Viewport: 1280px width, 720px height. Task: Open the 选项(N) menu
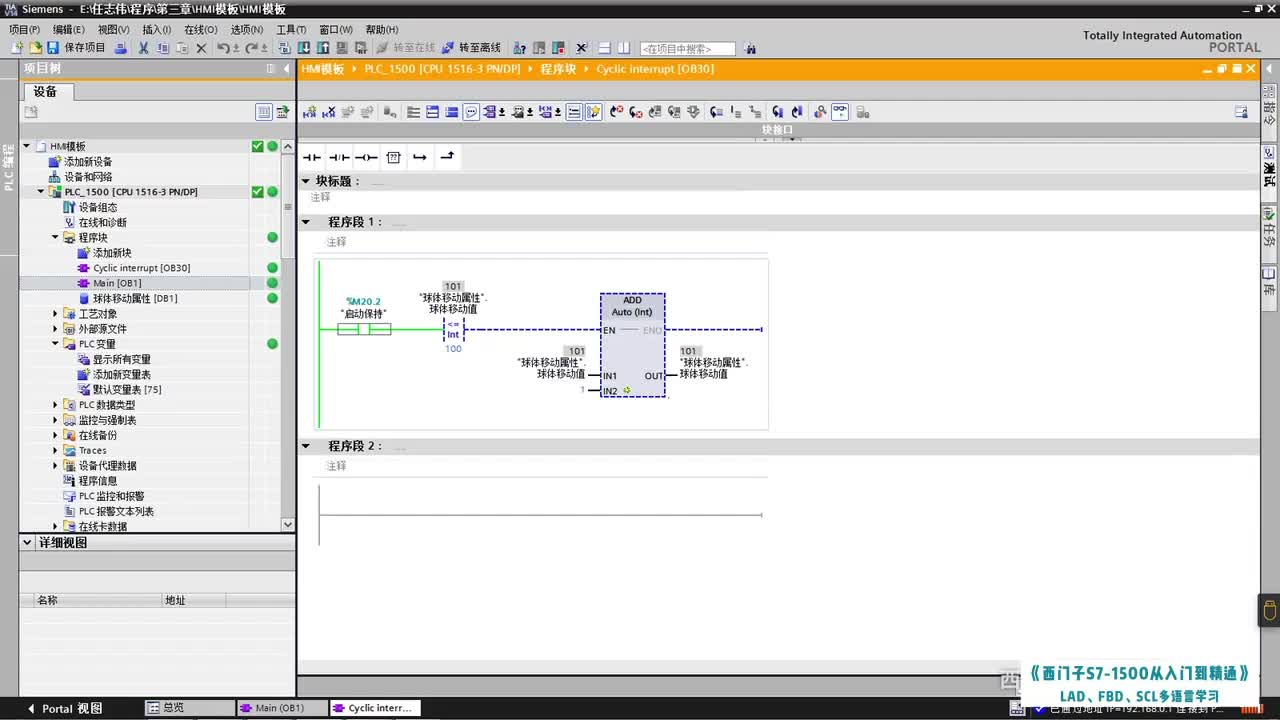click(247, 30)
